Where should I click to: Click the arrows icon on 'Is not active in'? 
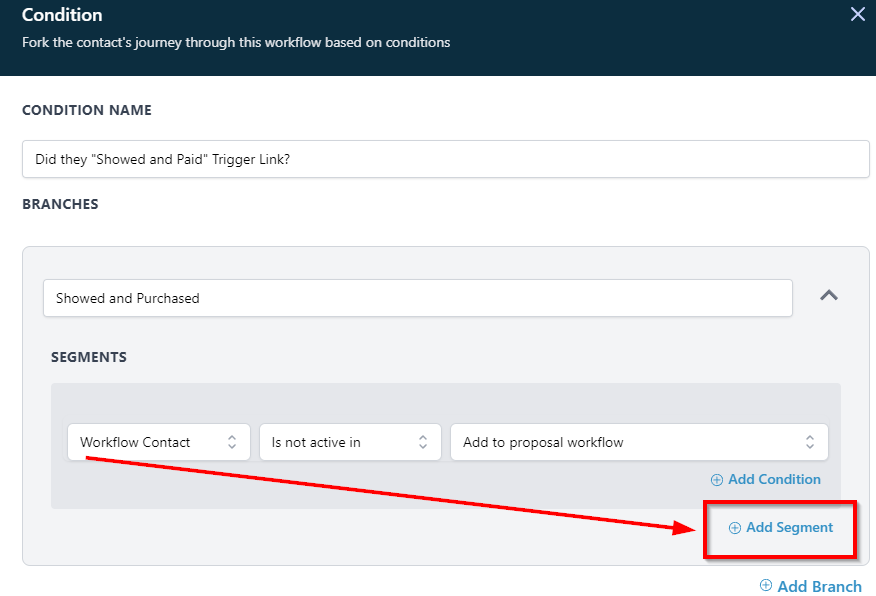[423, 442]
